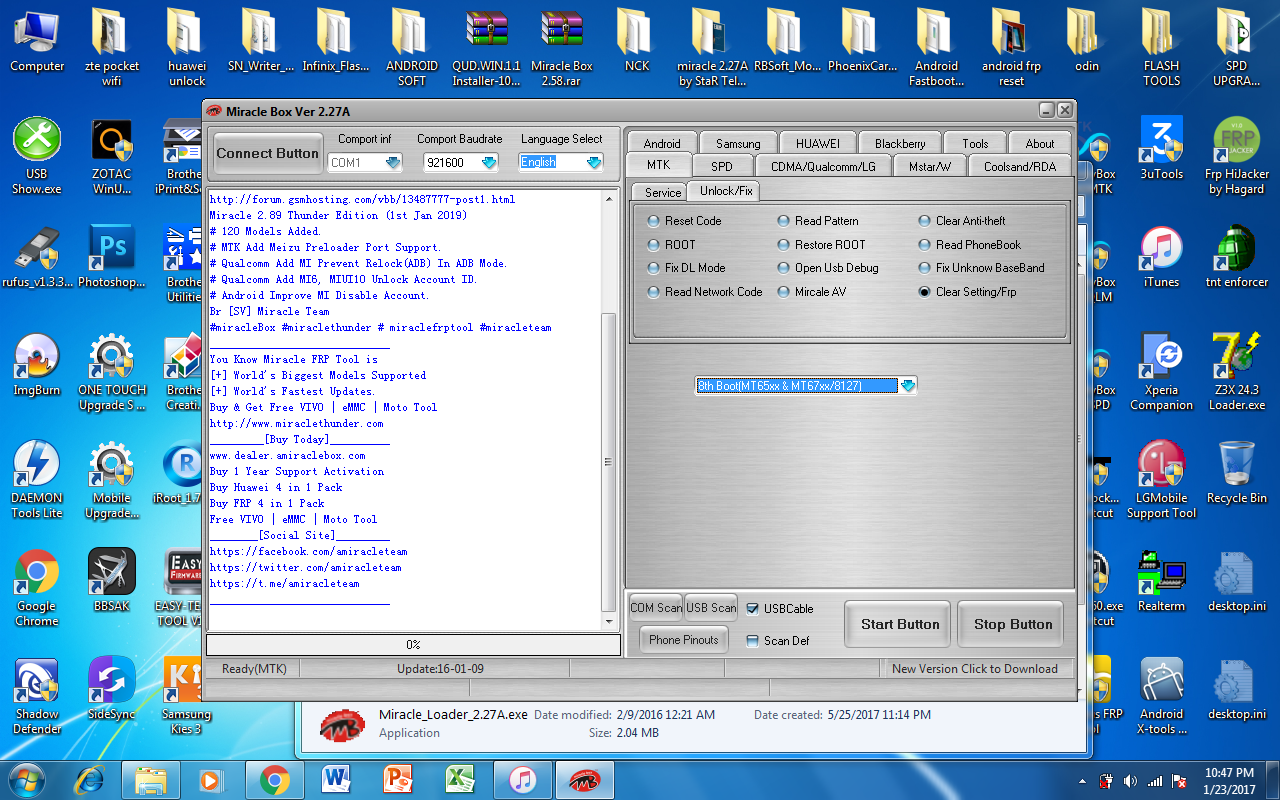The height and width of the screenshot is (800, 1280).
Task: Open the NCK folder icon
Action: click(637, 40)
